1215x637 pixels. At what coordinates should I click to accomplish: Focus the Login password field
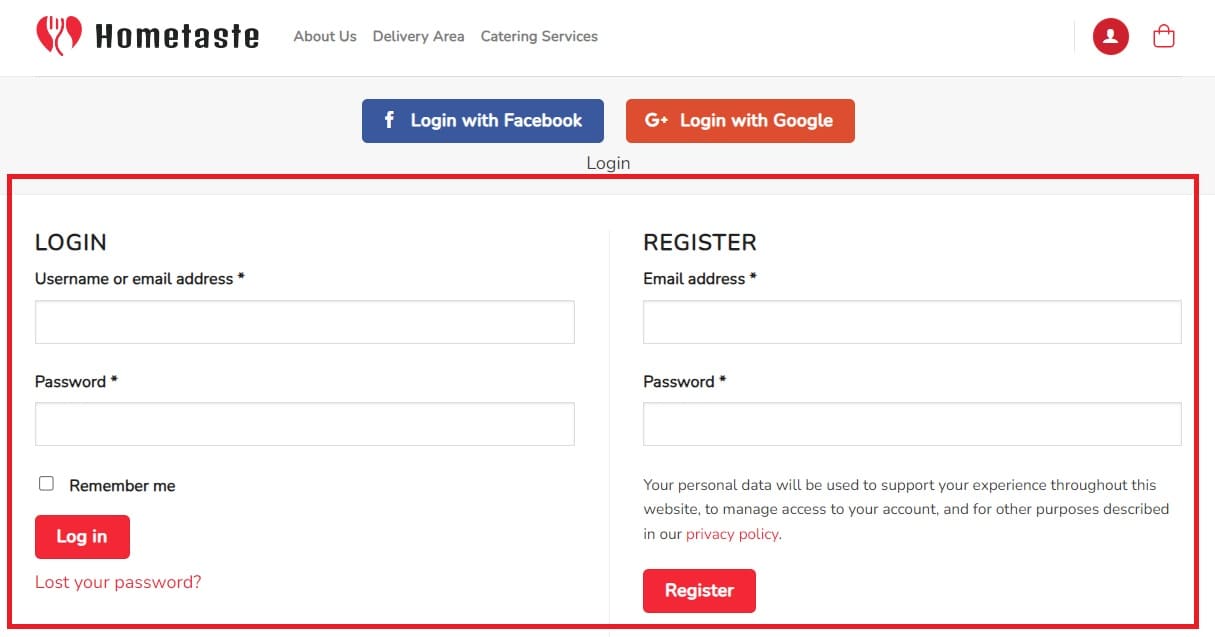click(x=305, y=424)
